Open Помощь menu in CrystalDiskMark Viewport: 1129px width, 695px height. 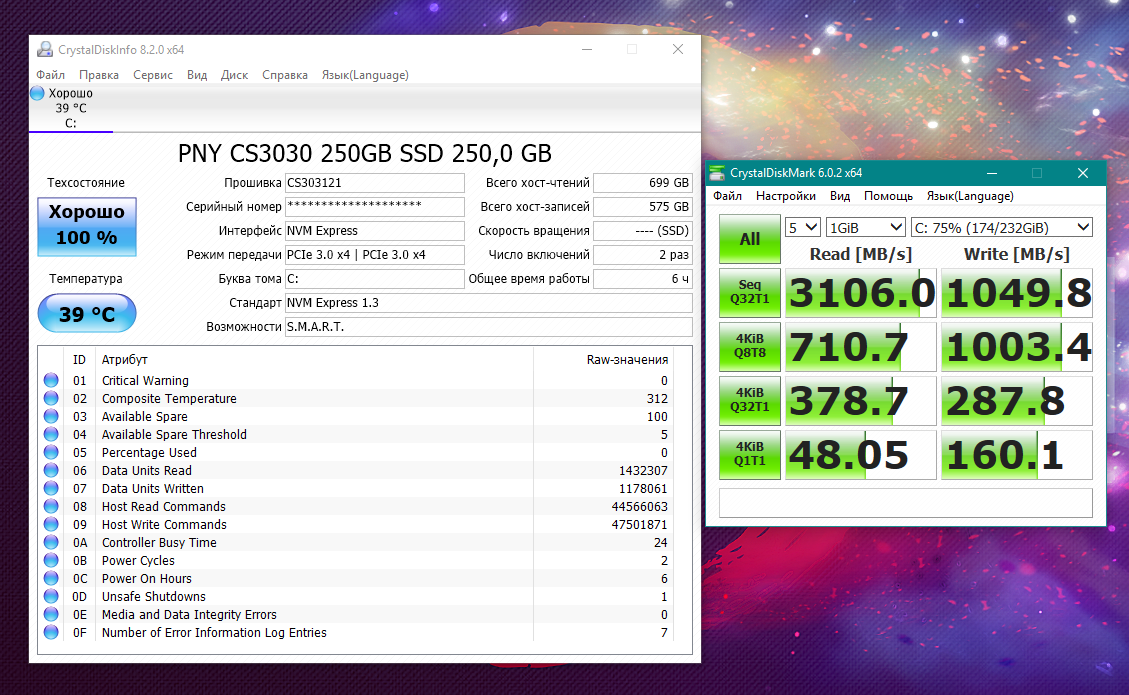(x=888, y=196)
